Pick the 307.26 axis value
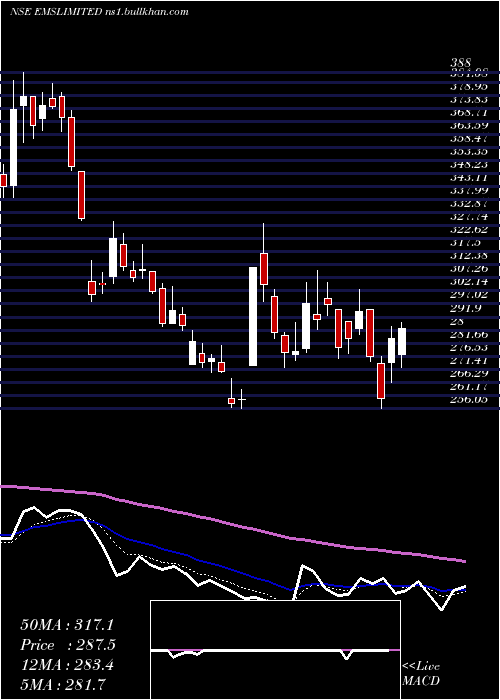This screenshot has height=700, width=500. click(468, 269)
